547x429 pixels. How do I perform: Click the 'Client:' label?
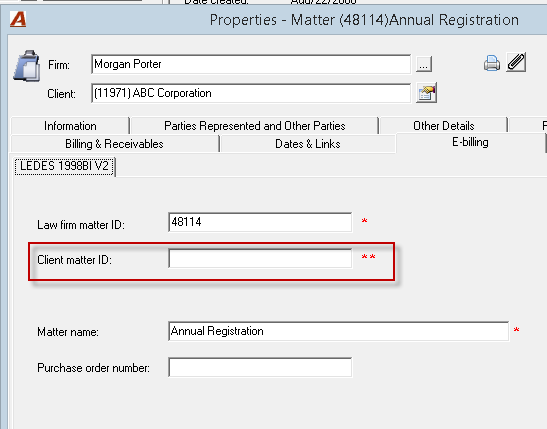(x=61, y=94)
